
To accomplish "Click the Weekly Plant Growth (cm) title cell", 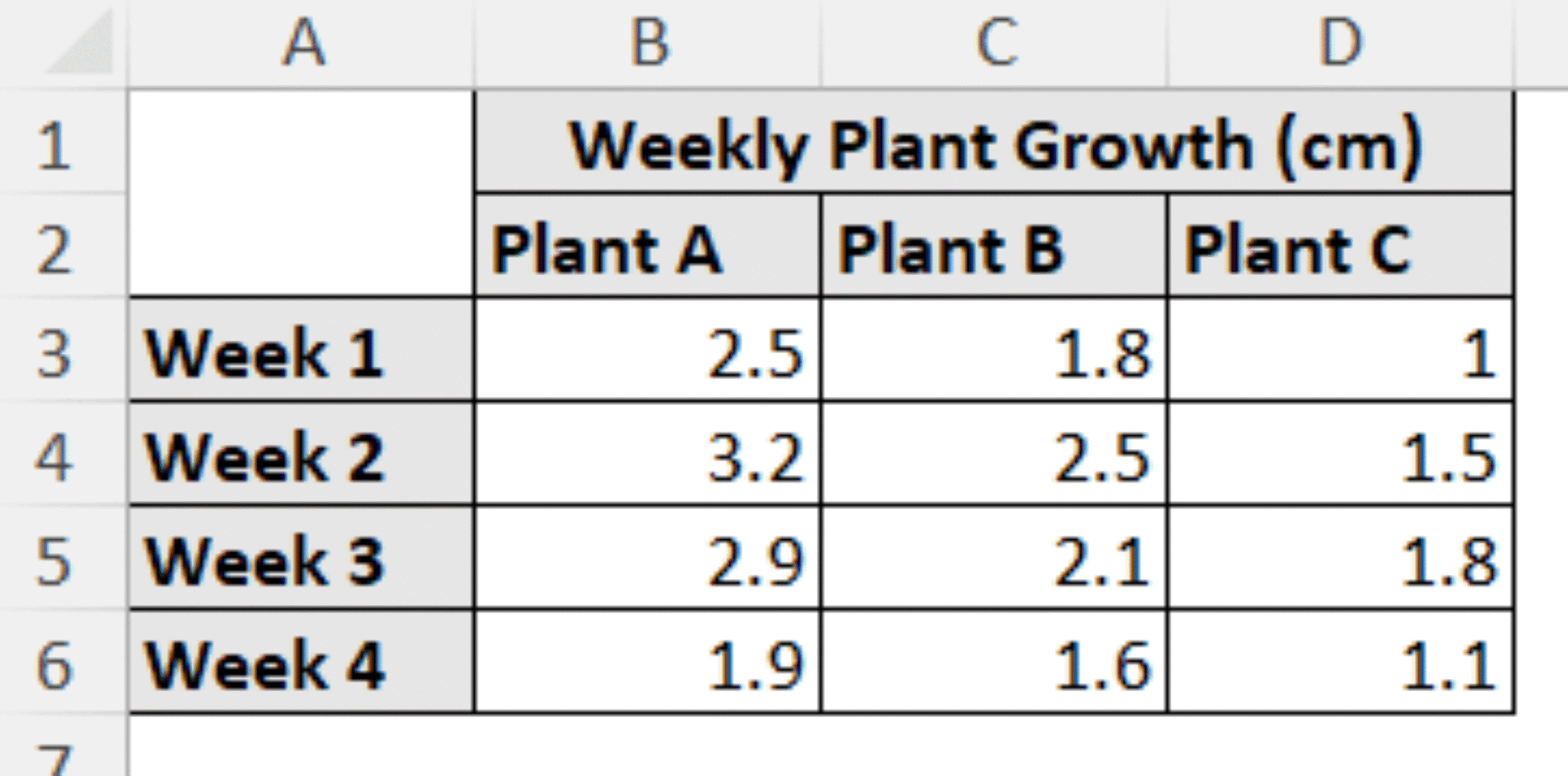I will click(994, 143).
